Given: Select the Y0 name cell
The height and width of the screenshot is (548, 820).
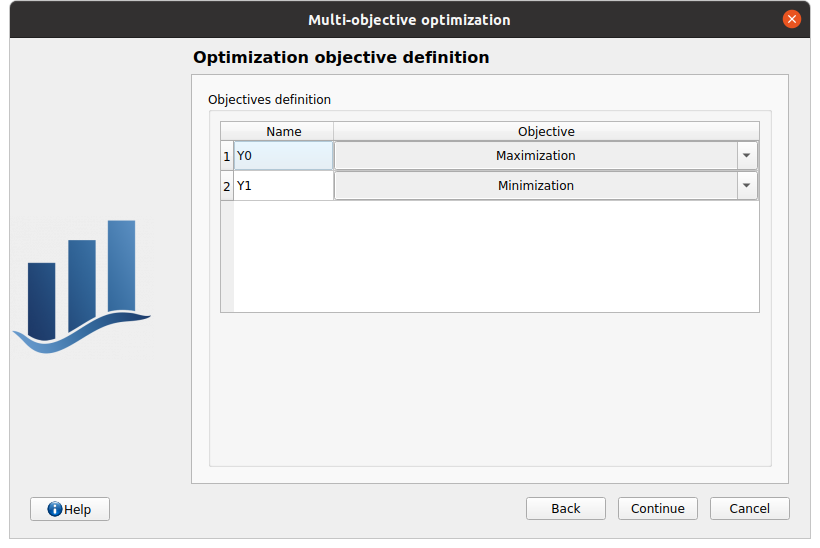Looking at the screenshot, I should 283,156.
